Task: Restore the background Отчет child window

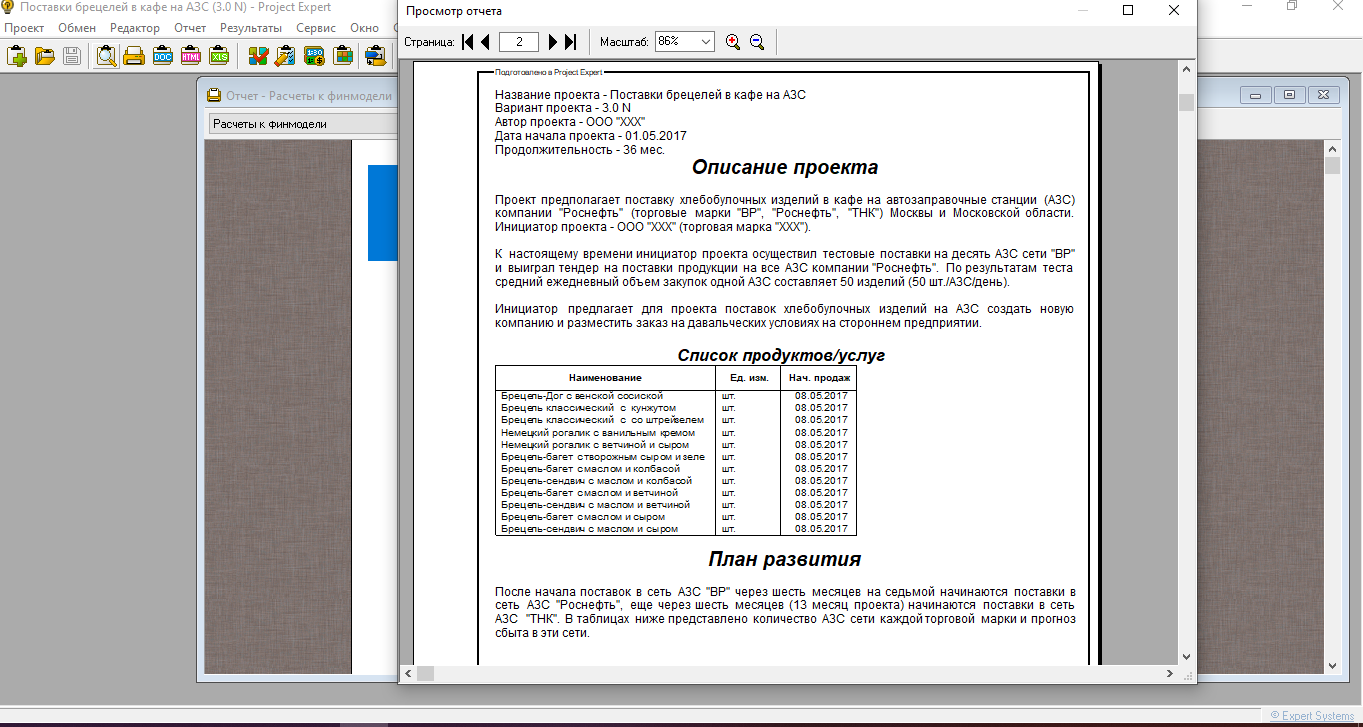Action: click(1290, 95)
